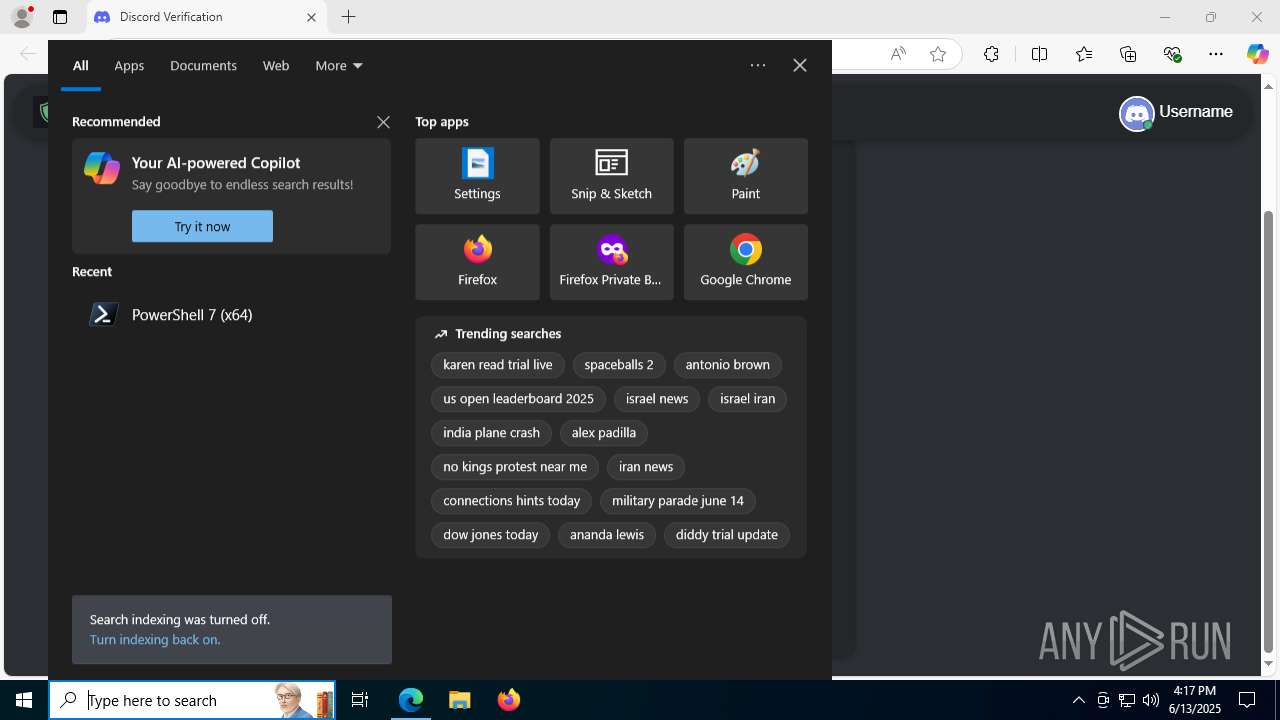Open search panel options ellipsis menu
Screen dimensions: 1280x720
758,65
